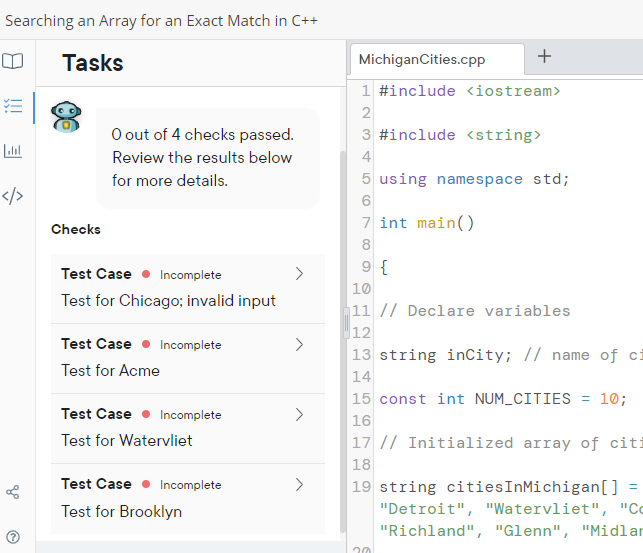The image size is (643, 553).
Task: Select 'Test for Watervliet' text
Action: click(x=127, y=441)
